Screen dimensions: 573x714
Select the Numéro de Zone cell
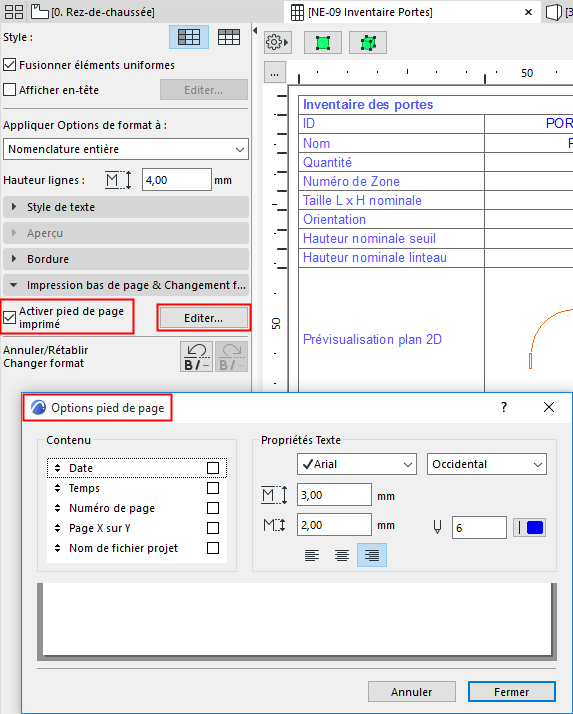391,181
